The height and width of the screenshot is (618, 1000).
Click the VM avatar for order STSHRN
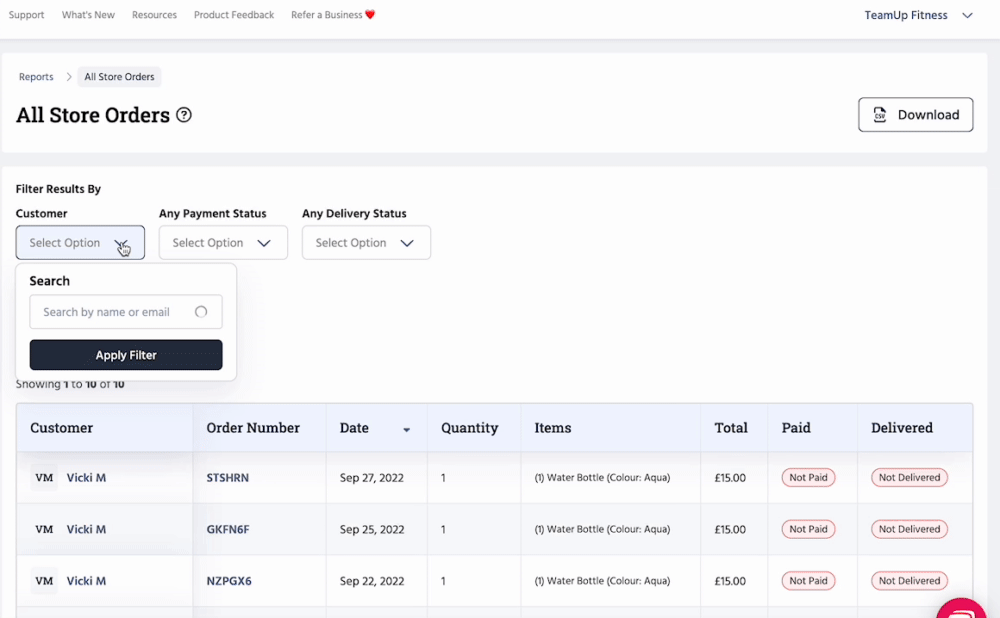click(44, 478)
